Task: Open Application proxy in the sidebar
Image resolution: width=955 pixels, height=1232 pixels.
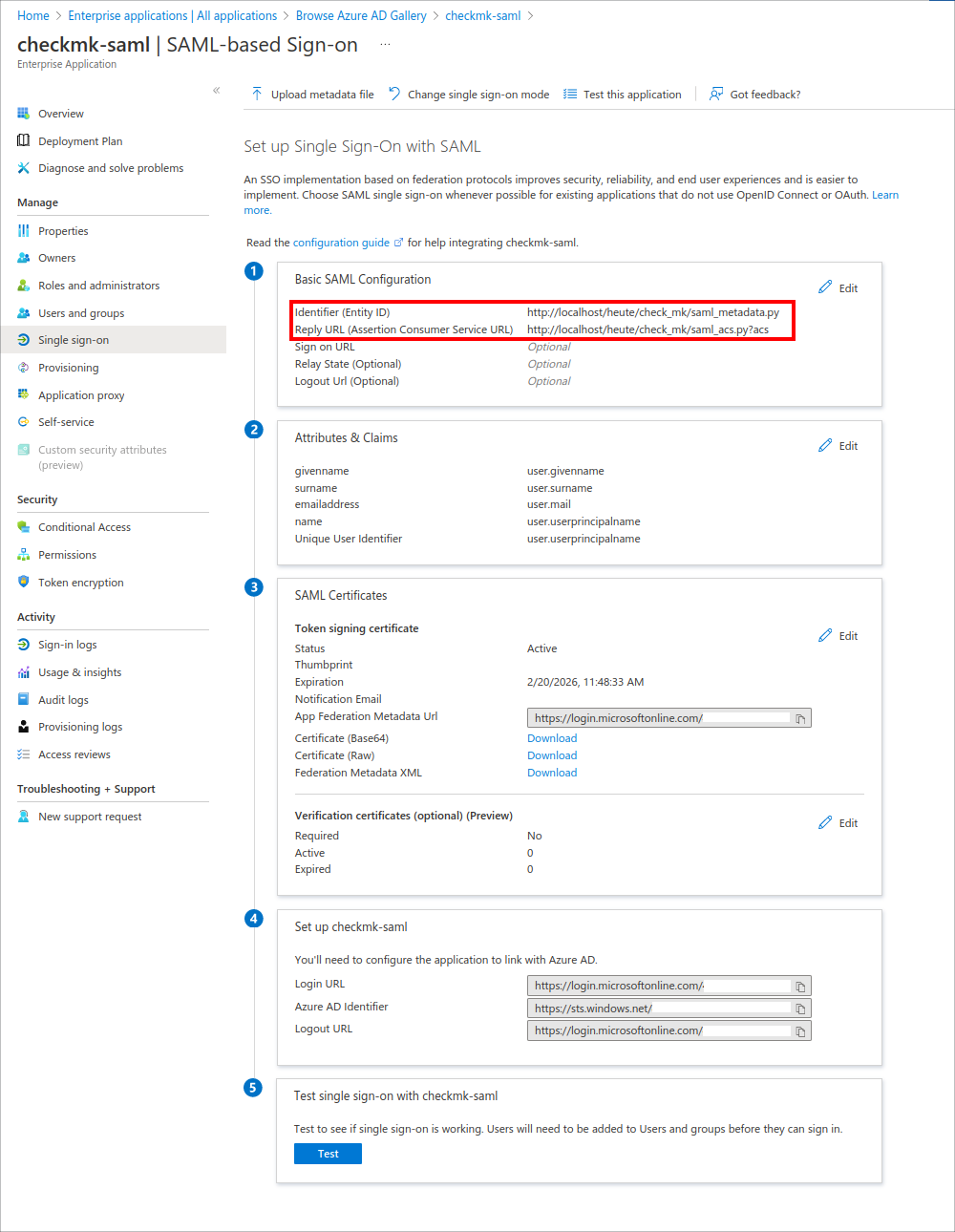Action: click(x=81, y=394)
